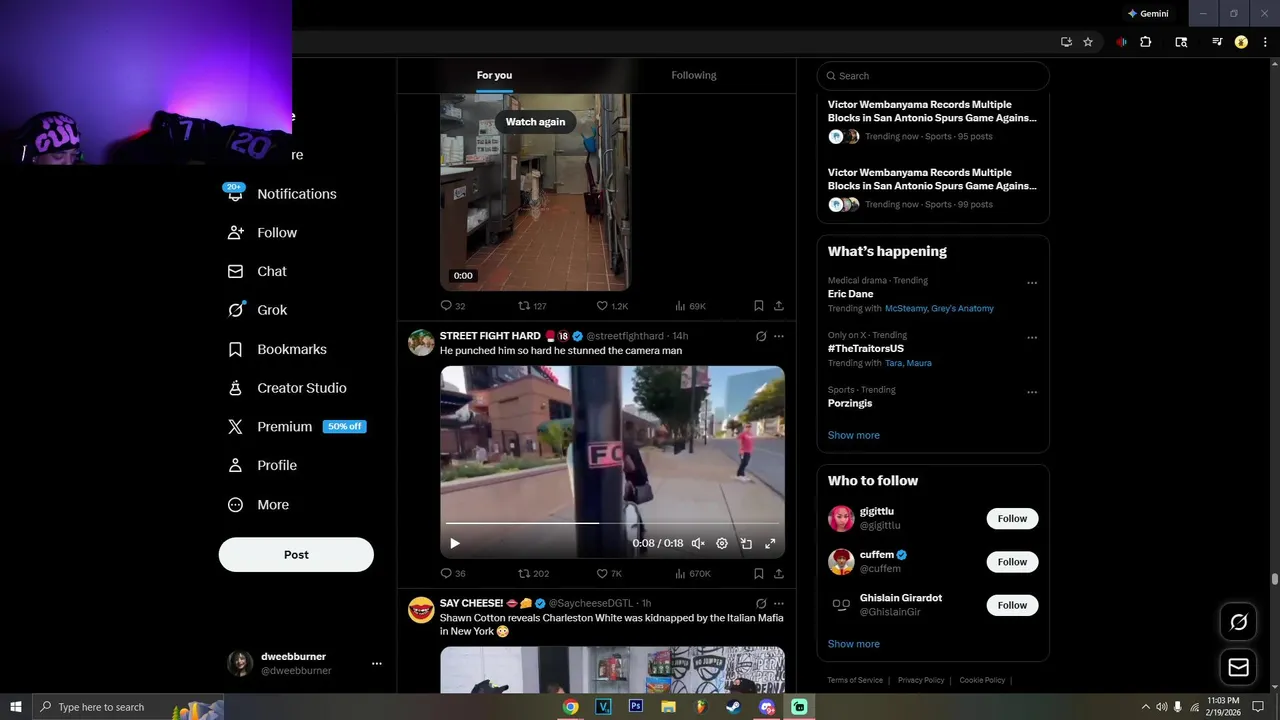Open Steam from the taskbar

tap(734, 707)
